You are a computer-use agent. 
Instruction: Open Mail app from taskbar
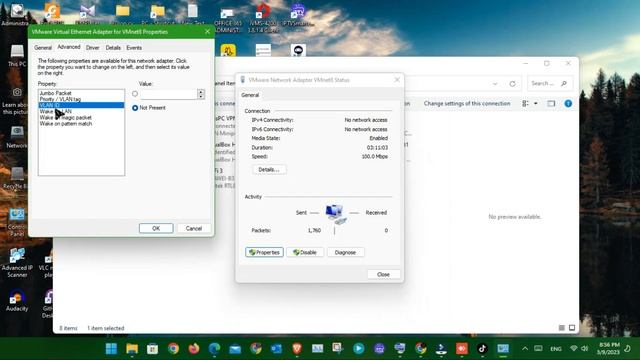point(235,349)
